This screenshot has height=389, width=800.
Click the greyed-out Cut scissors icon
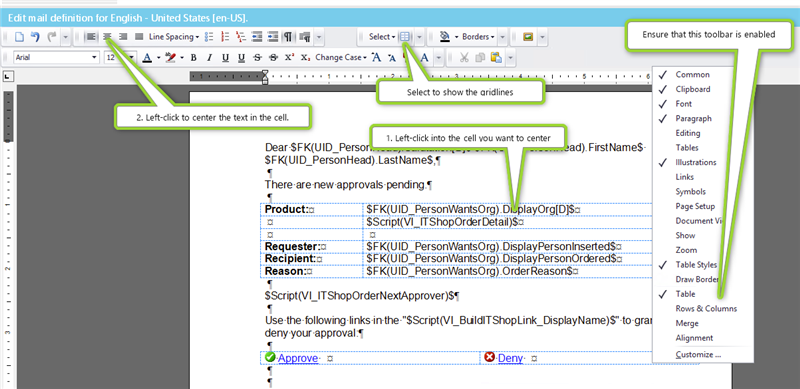[464, 58]
